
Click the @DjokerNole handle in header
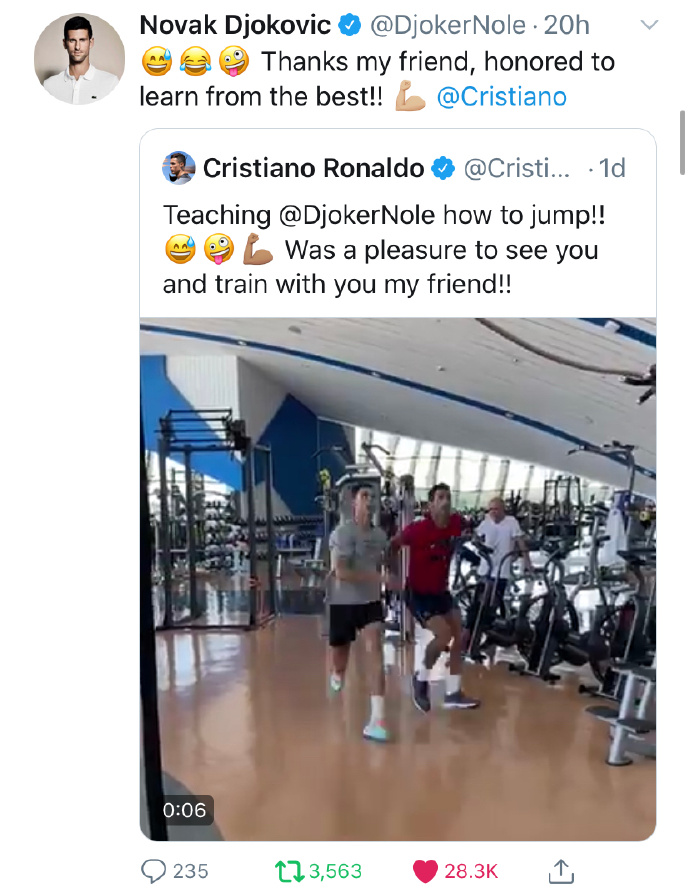pyautogui.click(x=448, y=25)
